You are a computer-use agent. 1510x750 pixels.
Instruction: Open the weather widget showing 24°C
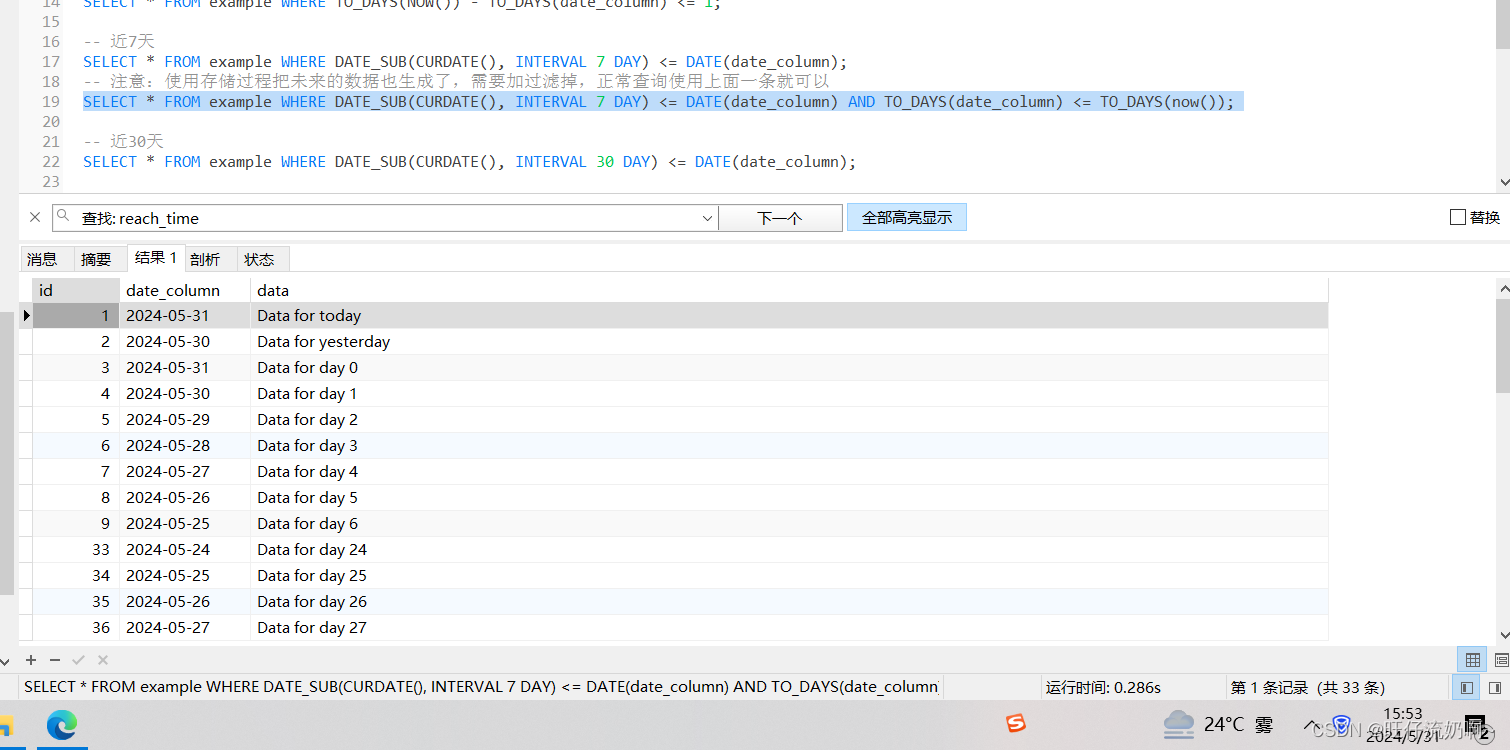pos(1218,724)
